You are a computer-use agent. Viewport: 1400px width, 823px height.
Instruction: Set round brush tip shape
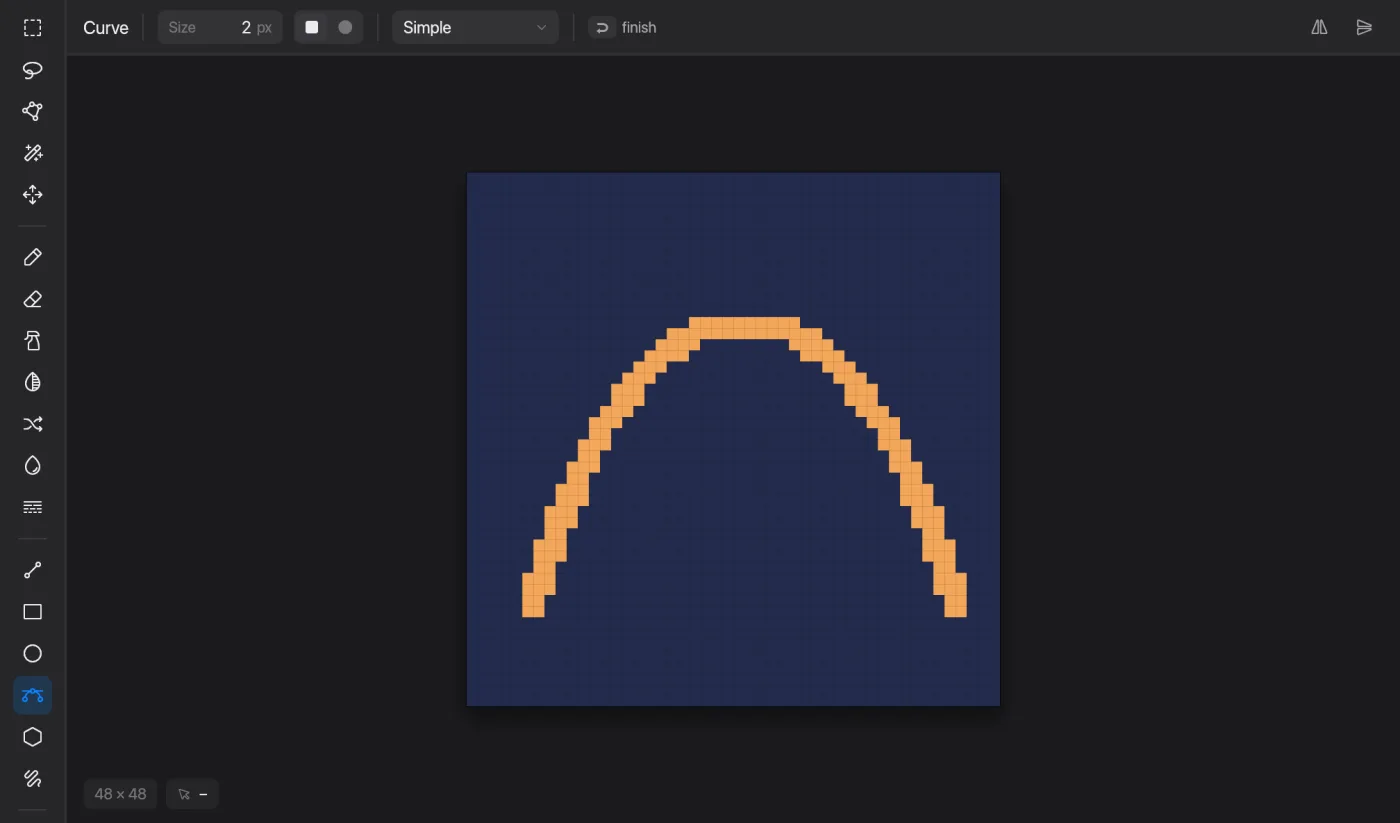(345, 28)
